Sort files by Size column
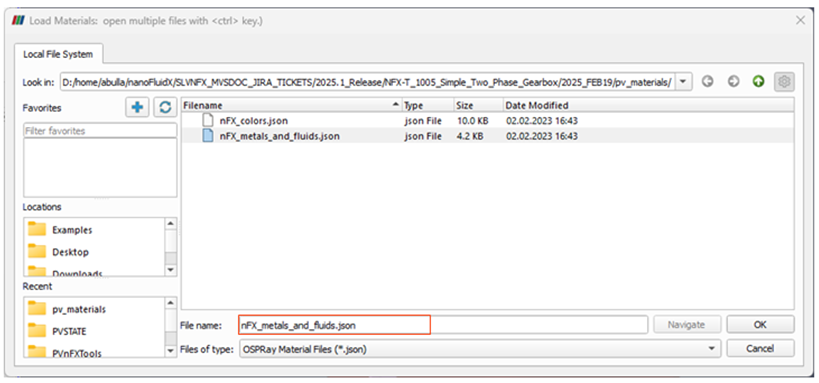The height and width of the screenshot is (383, 819). coord(478,106)
